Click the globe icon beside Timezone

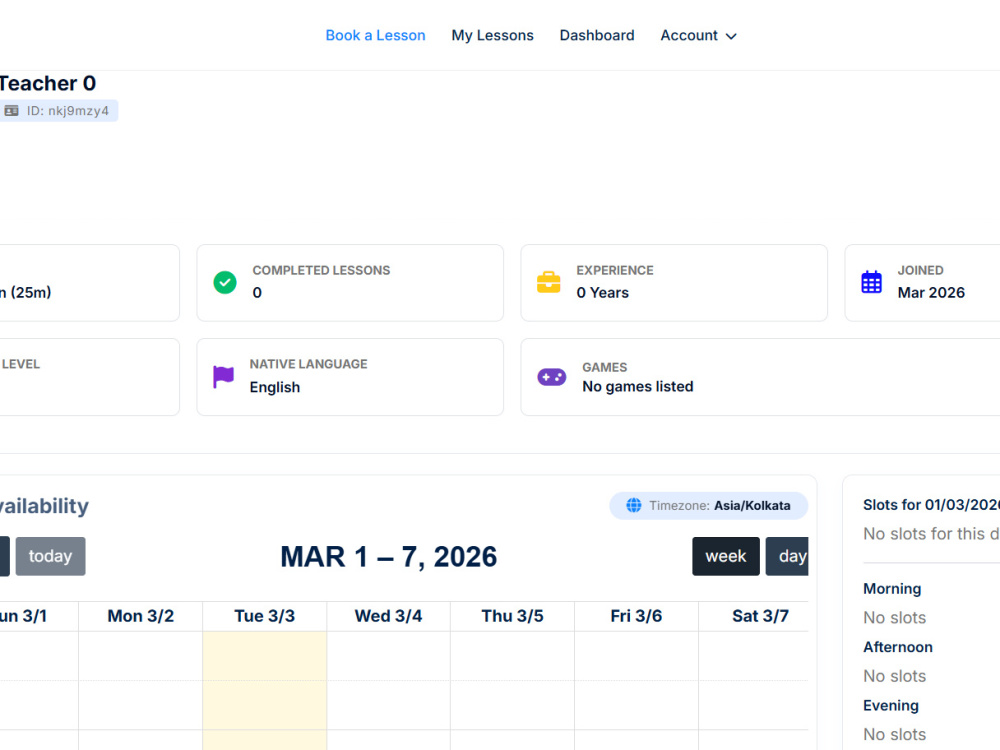pyautogui.click(x=634, y=505)
